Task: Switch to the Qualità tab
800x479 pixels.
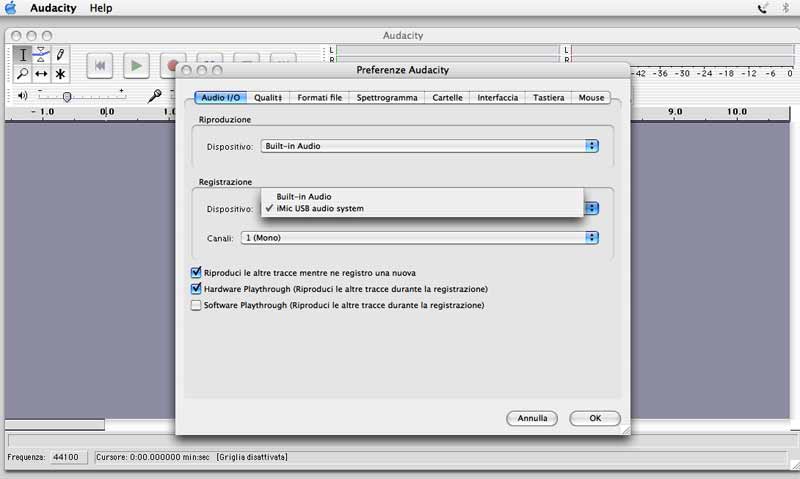Action: (x=268, y=97)
